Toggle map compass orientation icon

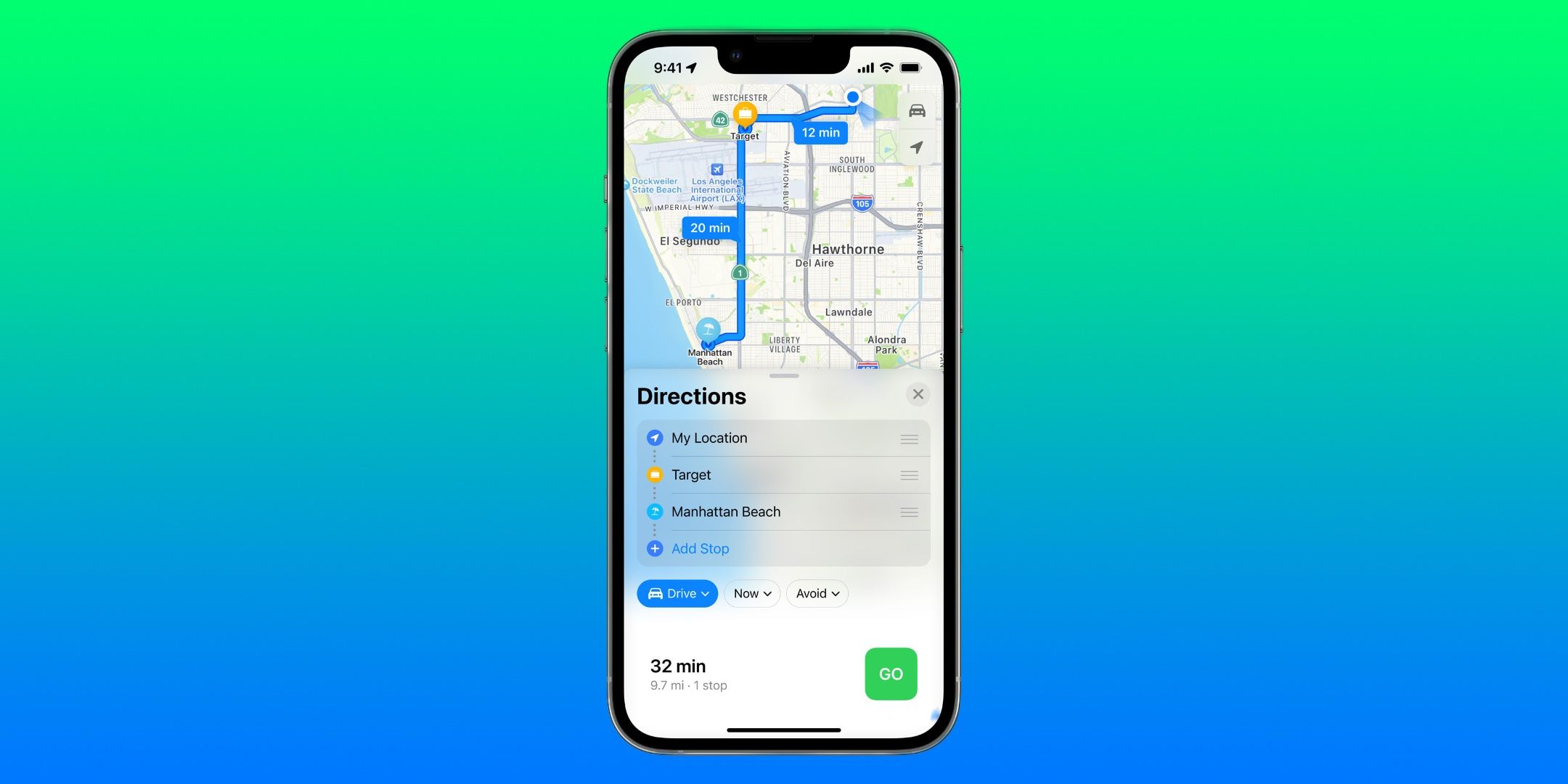(x=916, y=151)
